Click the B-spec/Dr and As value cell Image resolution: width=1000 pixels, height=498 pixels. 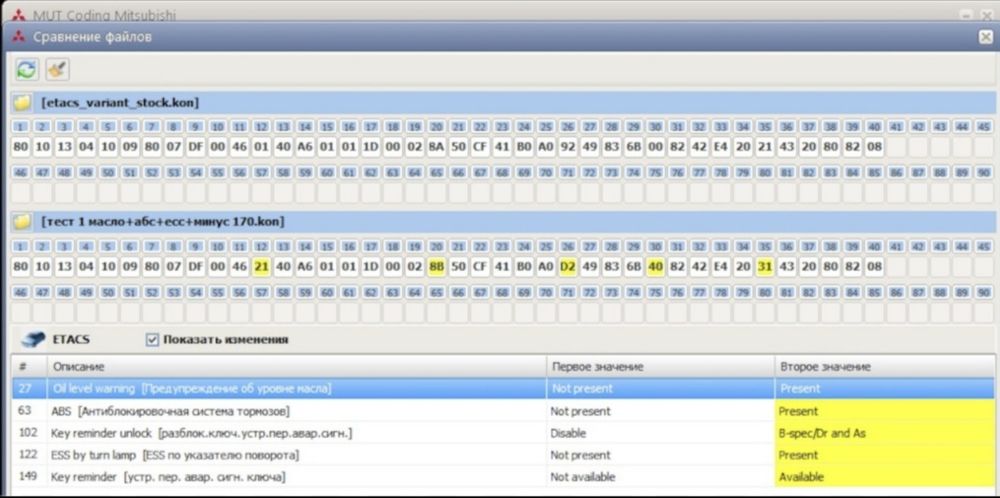(x=885, y=434)
